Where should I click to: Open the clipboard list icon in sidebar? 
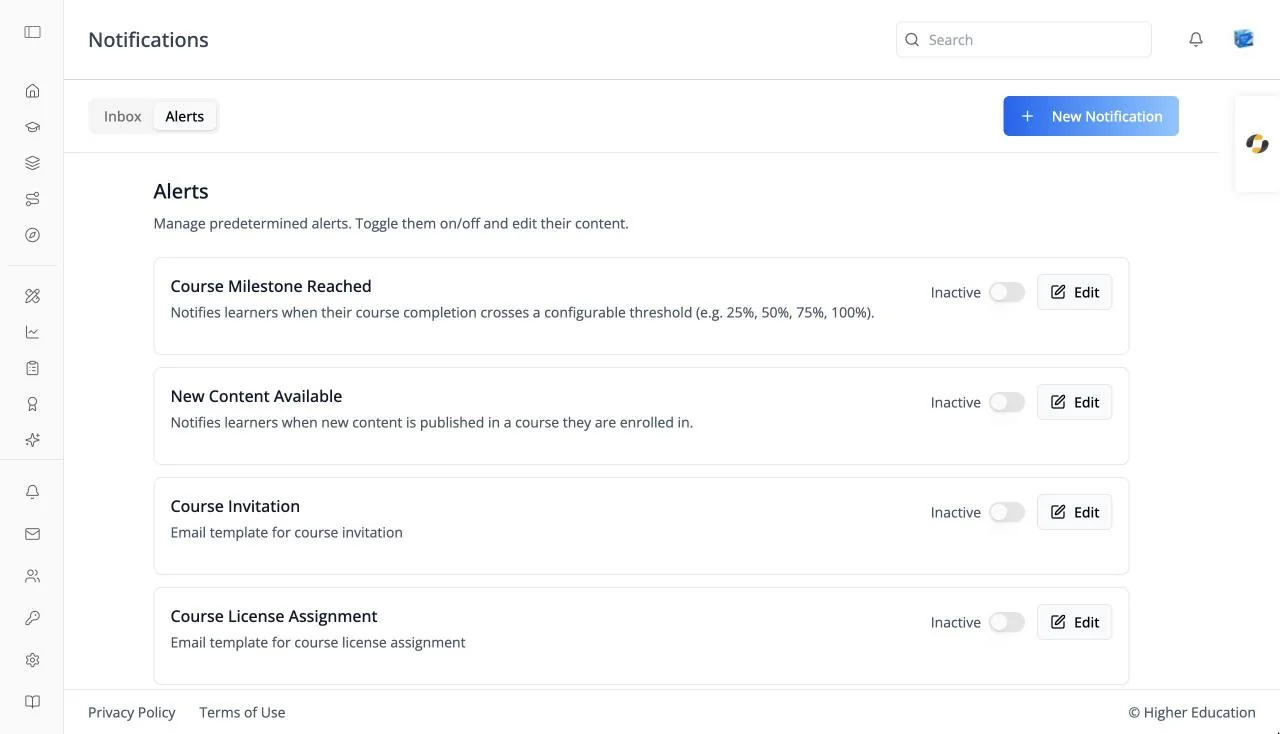click(32, 368)
